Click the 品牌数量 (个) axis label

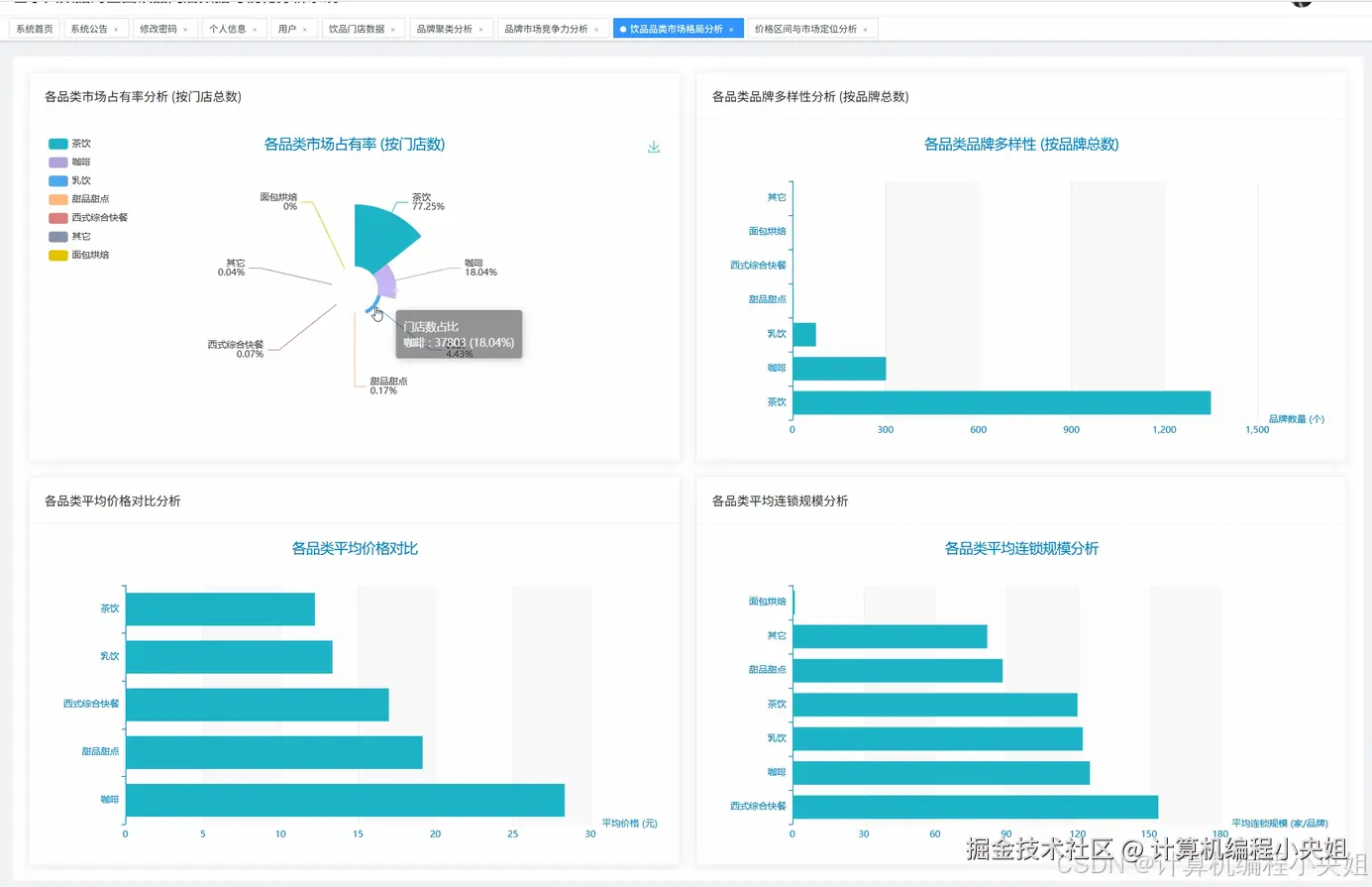(1296, 419)
